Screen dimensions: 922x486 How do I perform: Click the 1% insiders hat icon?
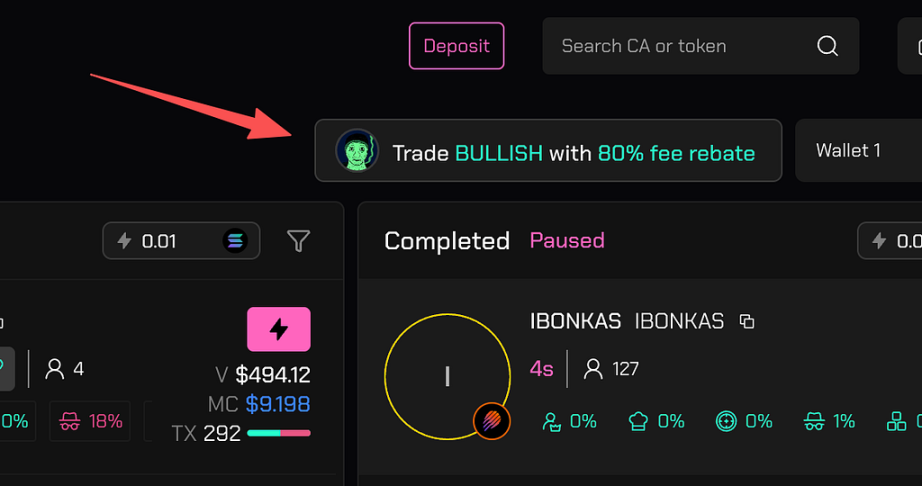pos(815,422)
